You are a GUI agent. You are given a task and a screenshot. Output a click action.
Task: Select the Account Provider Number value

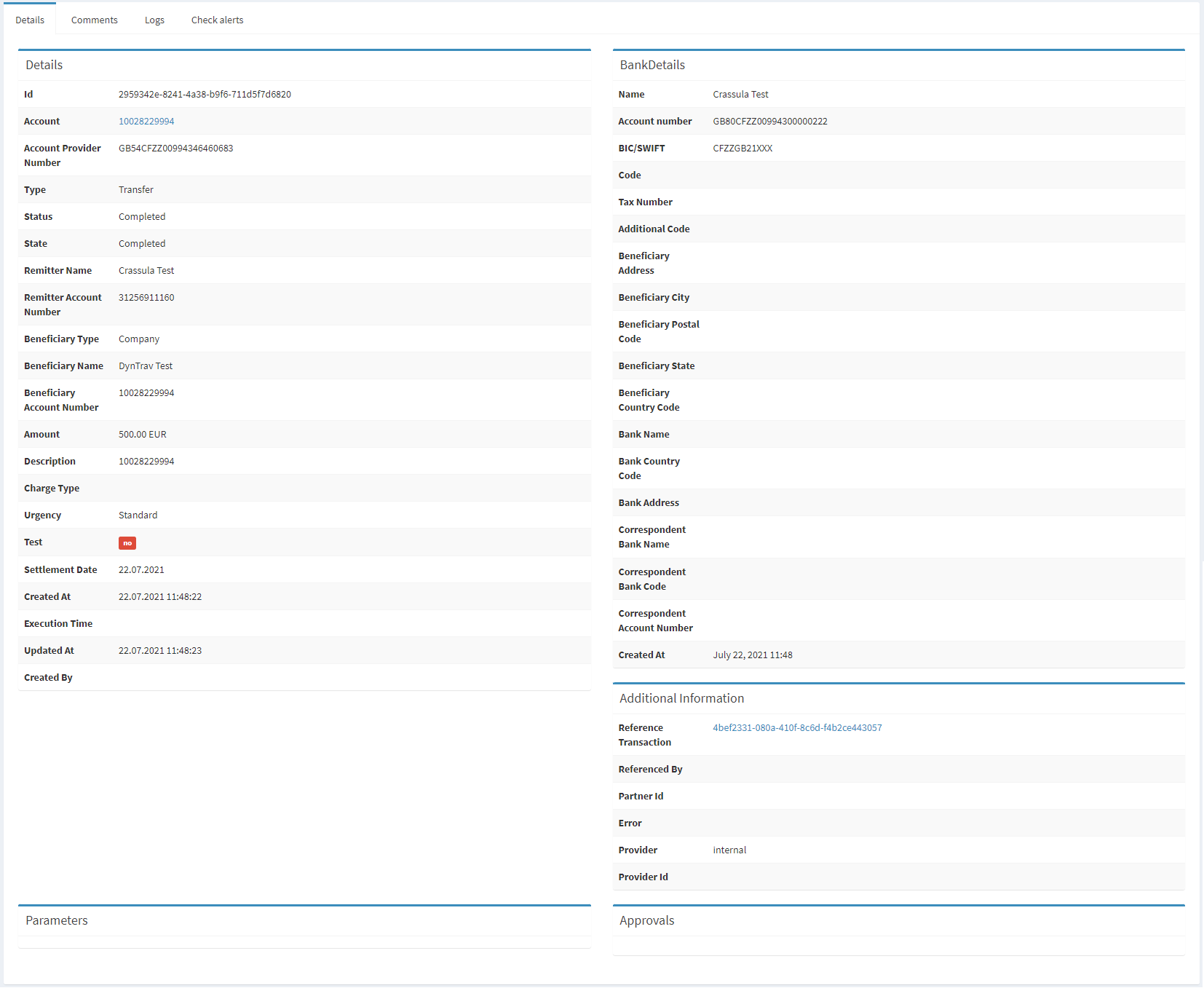pyautogui.click(x=175, y=148)
